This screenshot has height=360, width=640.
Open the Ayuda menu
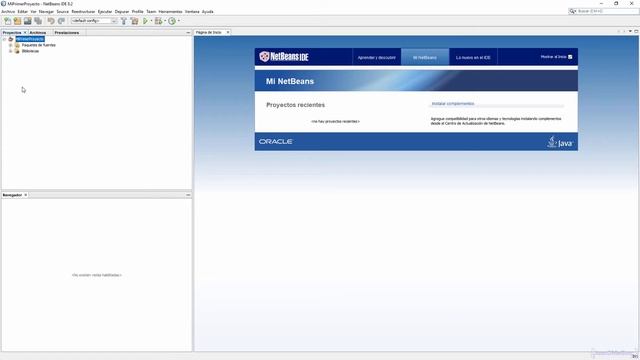208,12
